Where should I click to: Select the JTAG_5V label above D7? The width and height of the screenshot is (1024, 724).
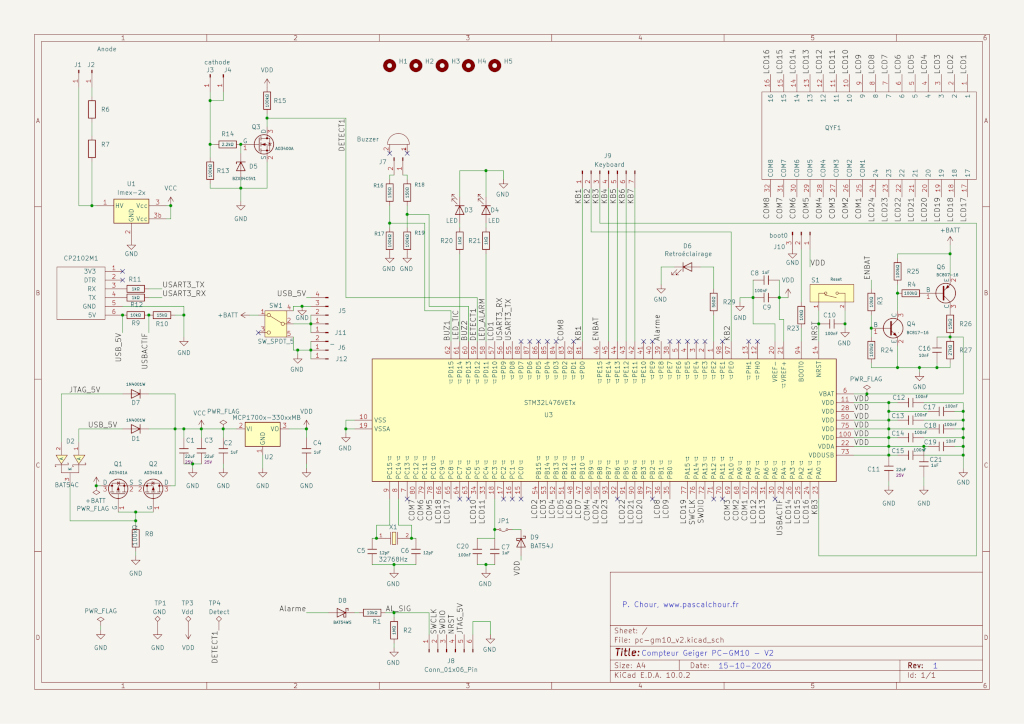[85, 390]
